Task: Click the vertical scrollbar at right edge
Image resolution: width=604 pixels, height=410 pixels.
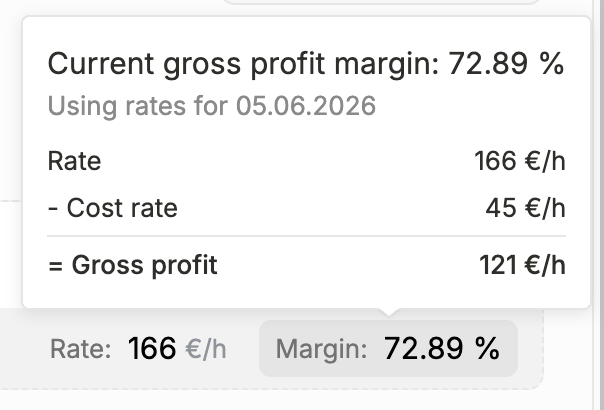Action: coord(598,205)
